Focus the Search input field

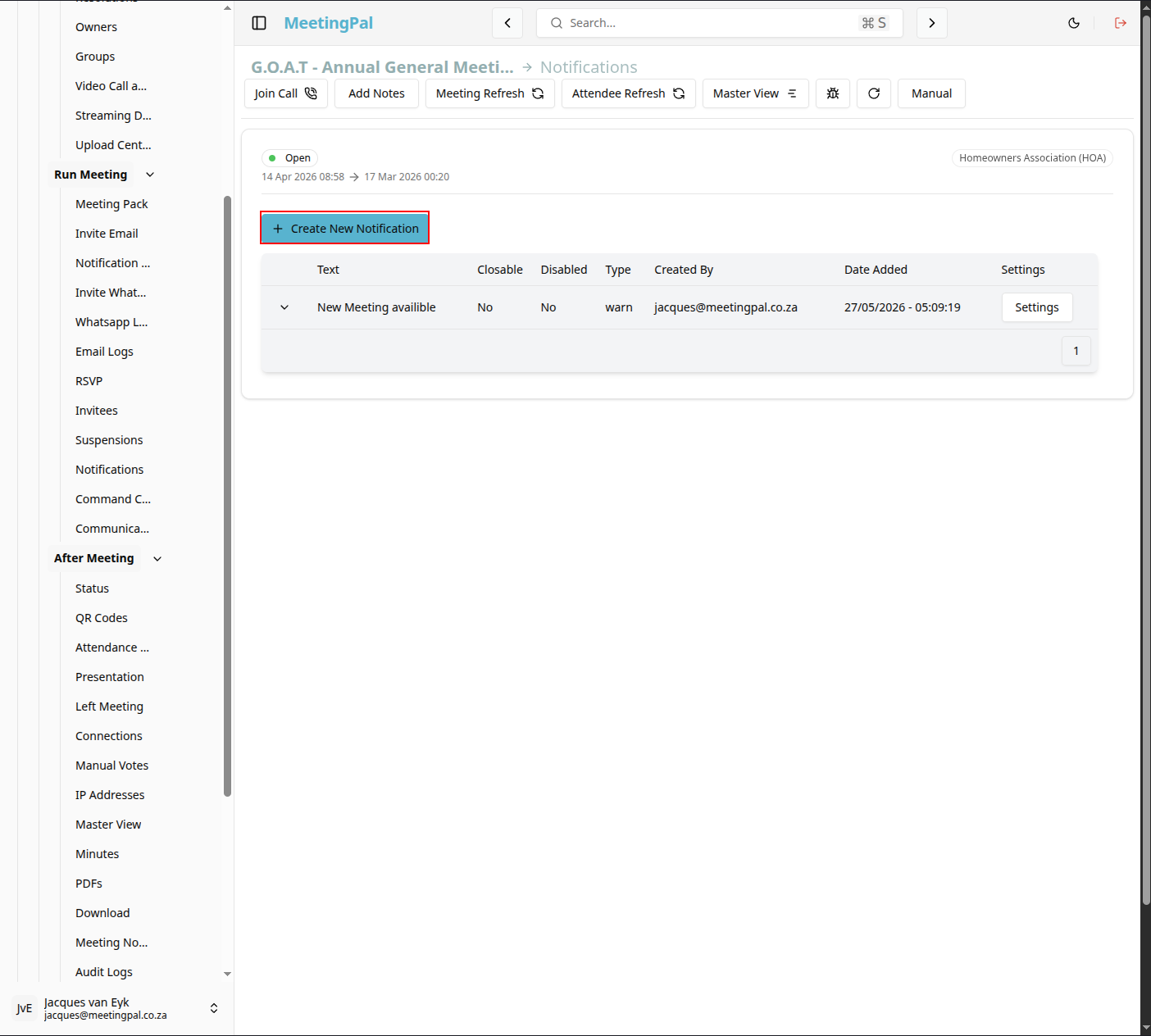720,23
